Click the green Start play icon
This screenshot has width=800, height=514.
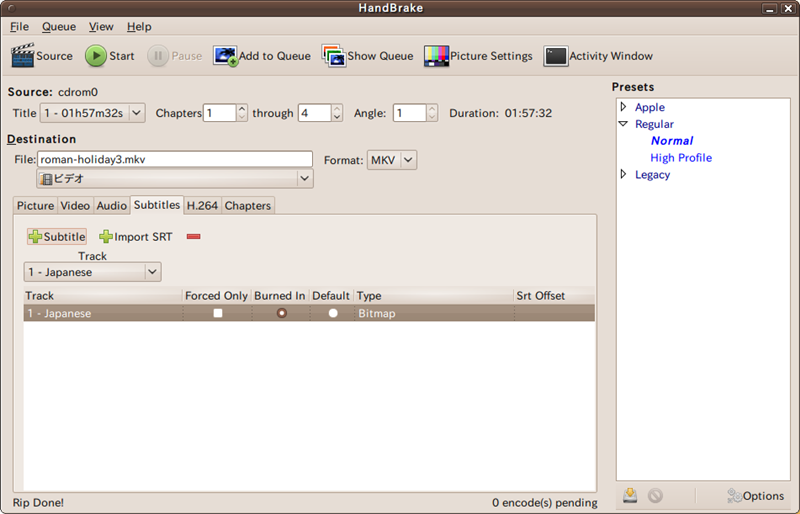(95, 56)
